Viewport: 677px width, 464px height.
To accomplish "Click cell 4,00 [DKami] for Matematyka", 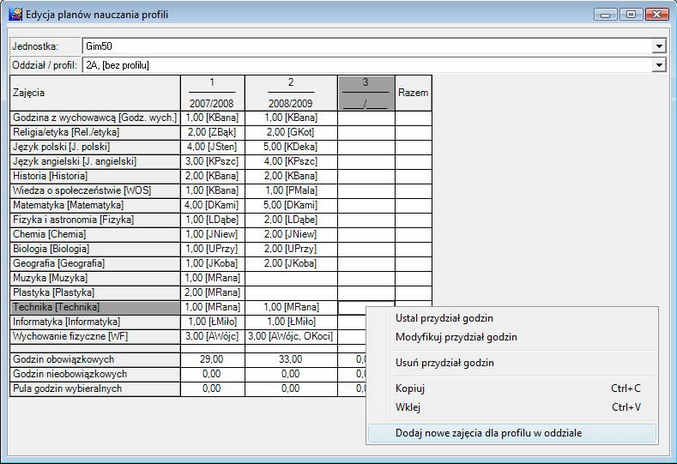I will click(212, 205).
